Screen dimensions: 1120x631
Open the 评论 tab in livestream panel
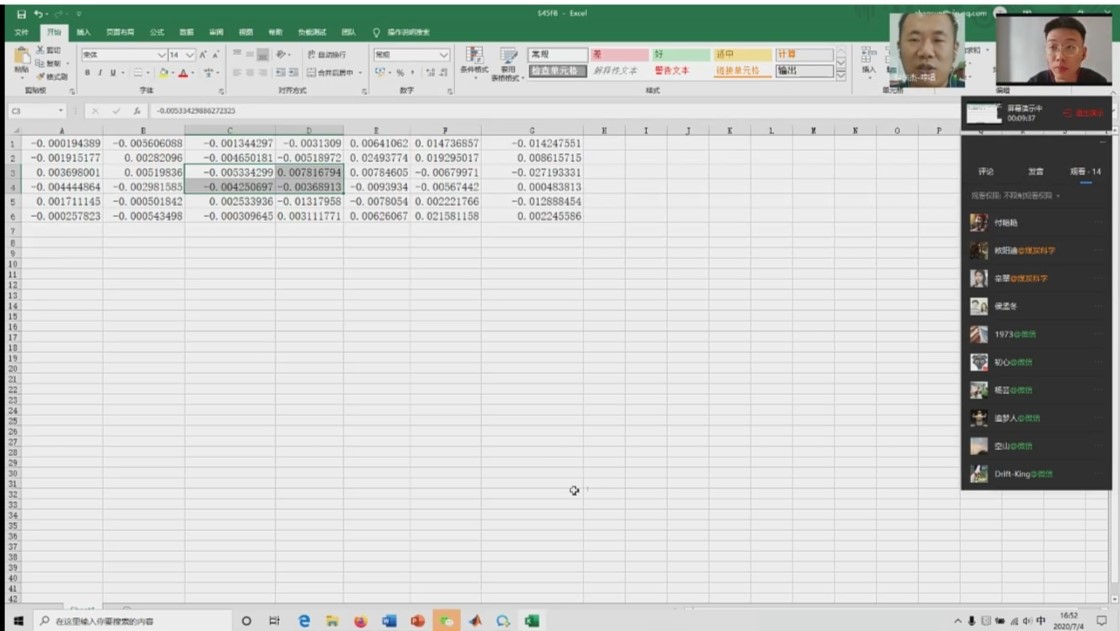point(986,172)
